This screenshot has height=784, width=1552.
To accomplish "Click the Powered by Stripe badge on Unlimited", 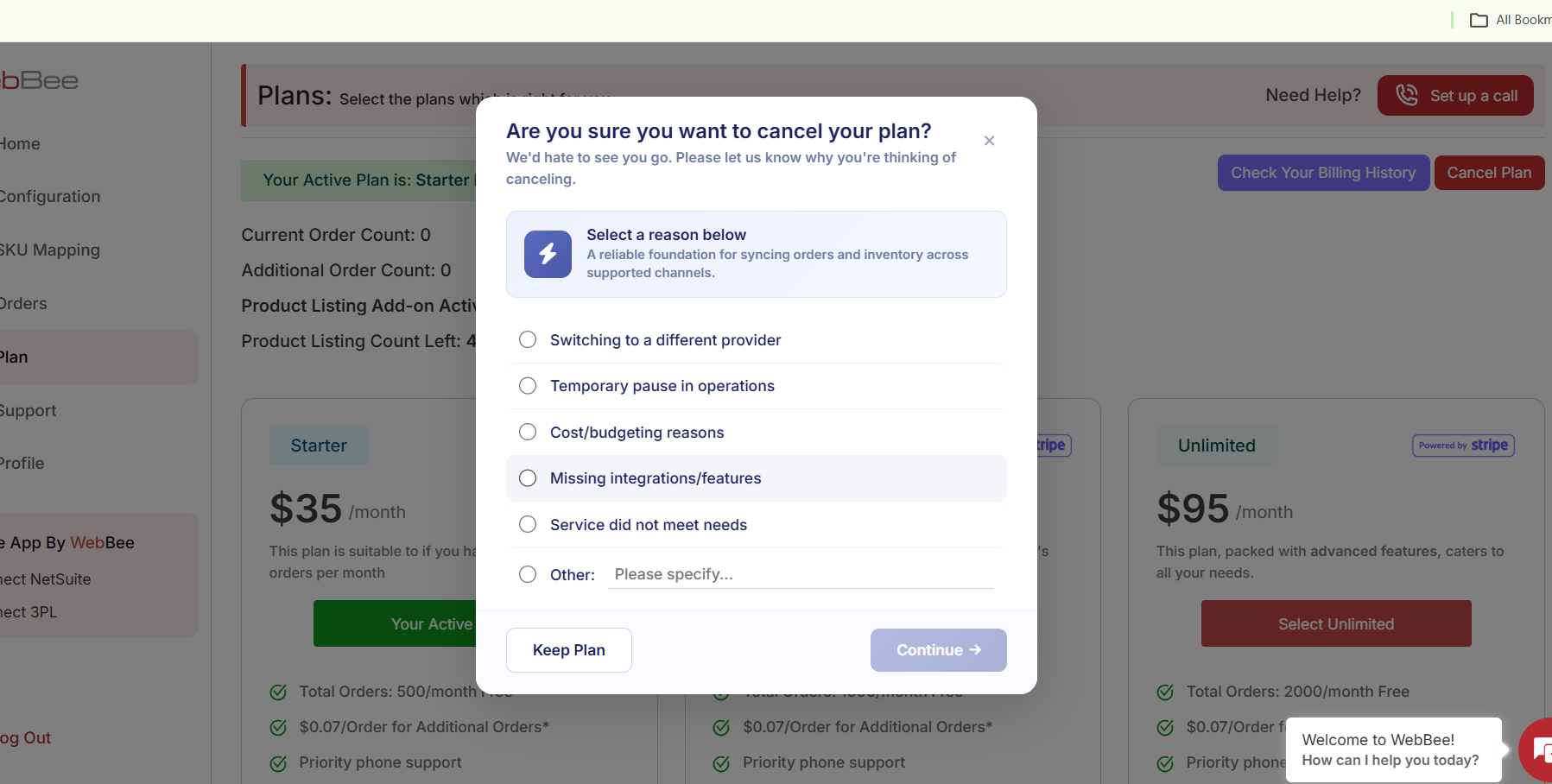I will pyautogui.click(x=1463, y=446).
